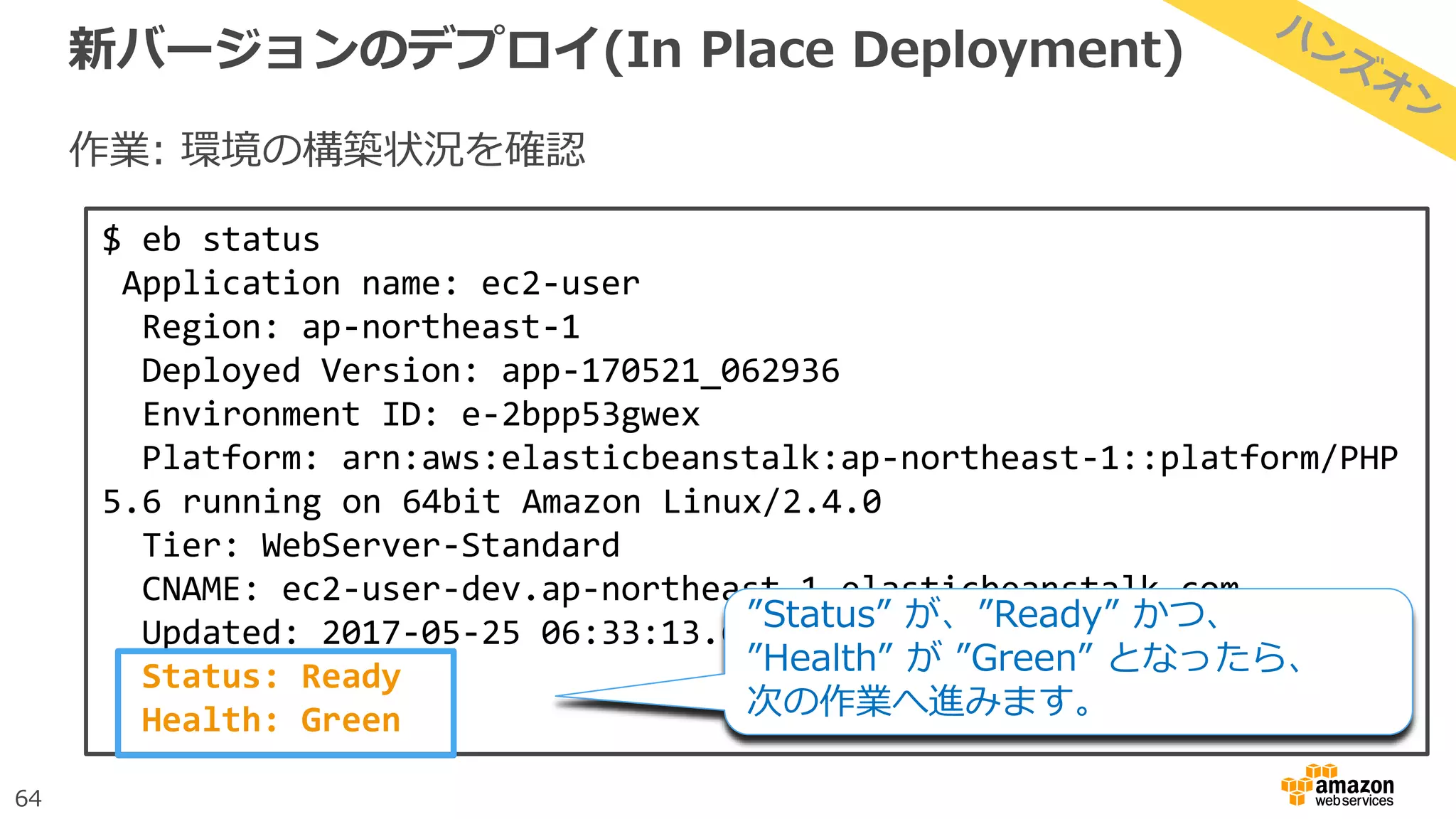Select 'Tier: WebServer-Standard' line
Viewport: 1456px width, 819px height.
point(381,546)
